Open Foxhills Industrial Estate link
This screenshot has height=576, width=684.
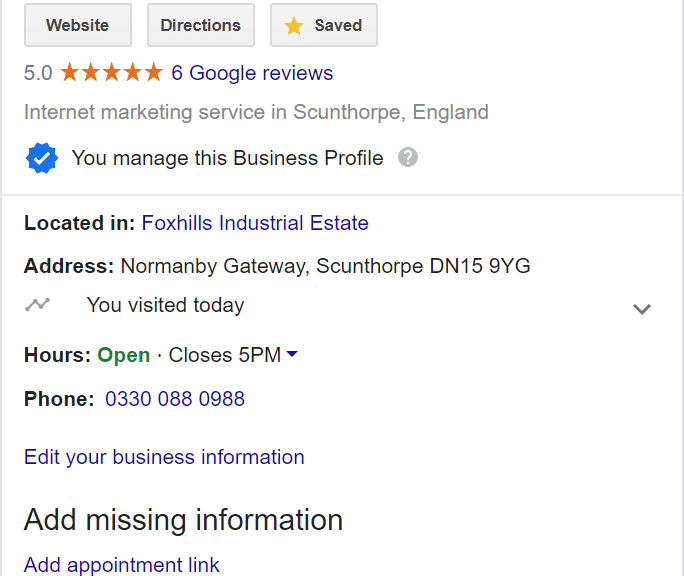coord(255,223)
